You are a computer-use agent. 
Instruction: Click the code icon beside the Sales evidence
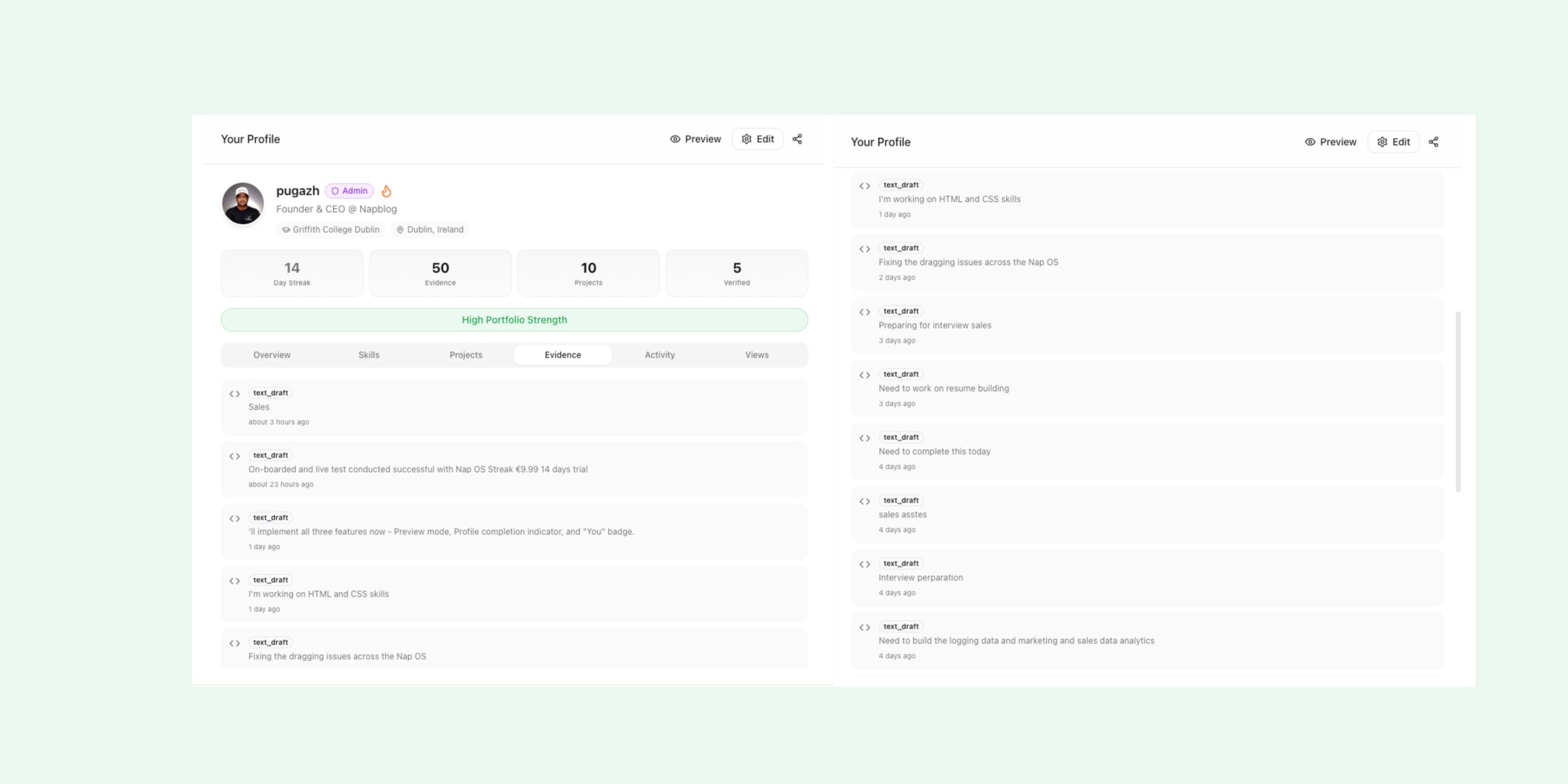235,394
